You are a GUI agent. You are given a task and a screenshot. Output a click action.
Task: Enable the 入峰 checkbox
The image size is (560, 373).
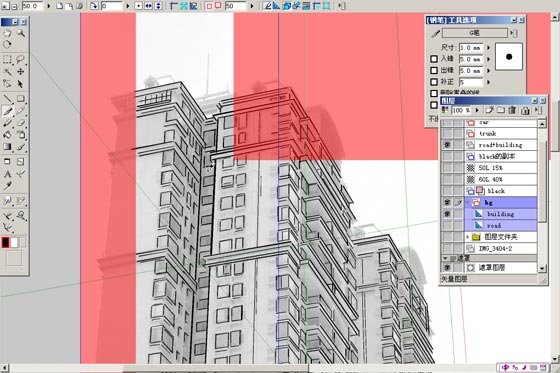(434, 59)
